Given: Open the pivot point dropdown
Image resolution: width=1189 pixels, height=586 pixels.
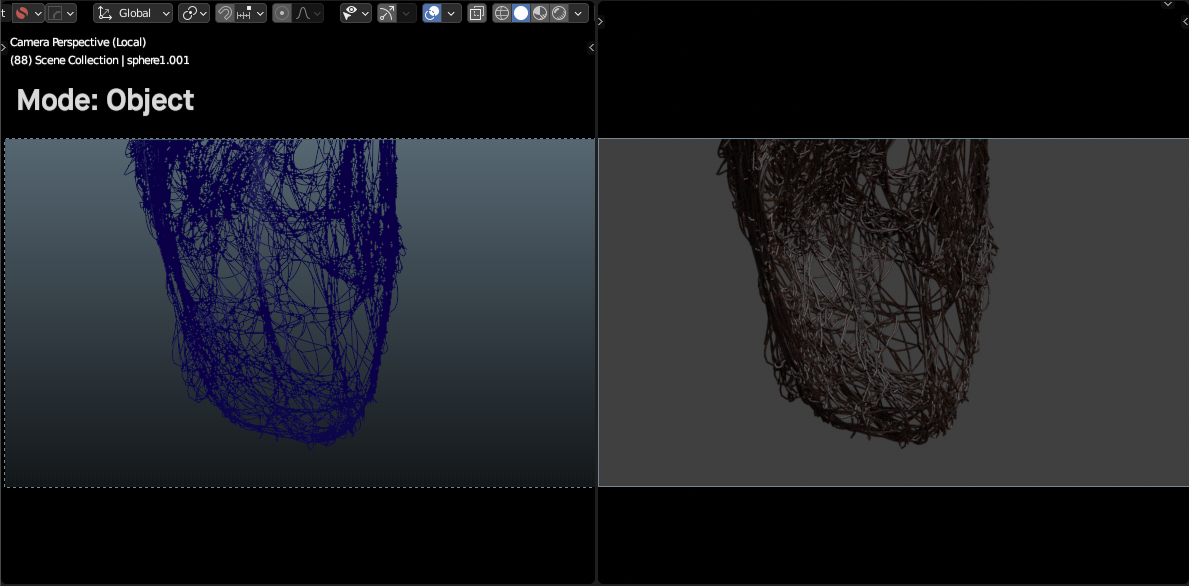Looking at the screenshot, I should [194, 13].
